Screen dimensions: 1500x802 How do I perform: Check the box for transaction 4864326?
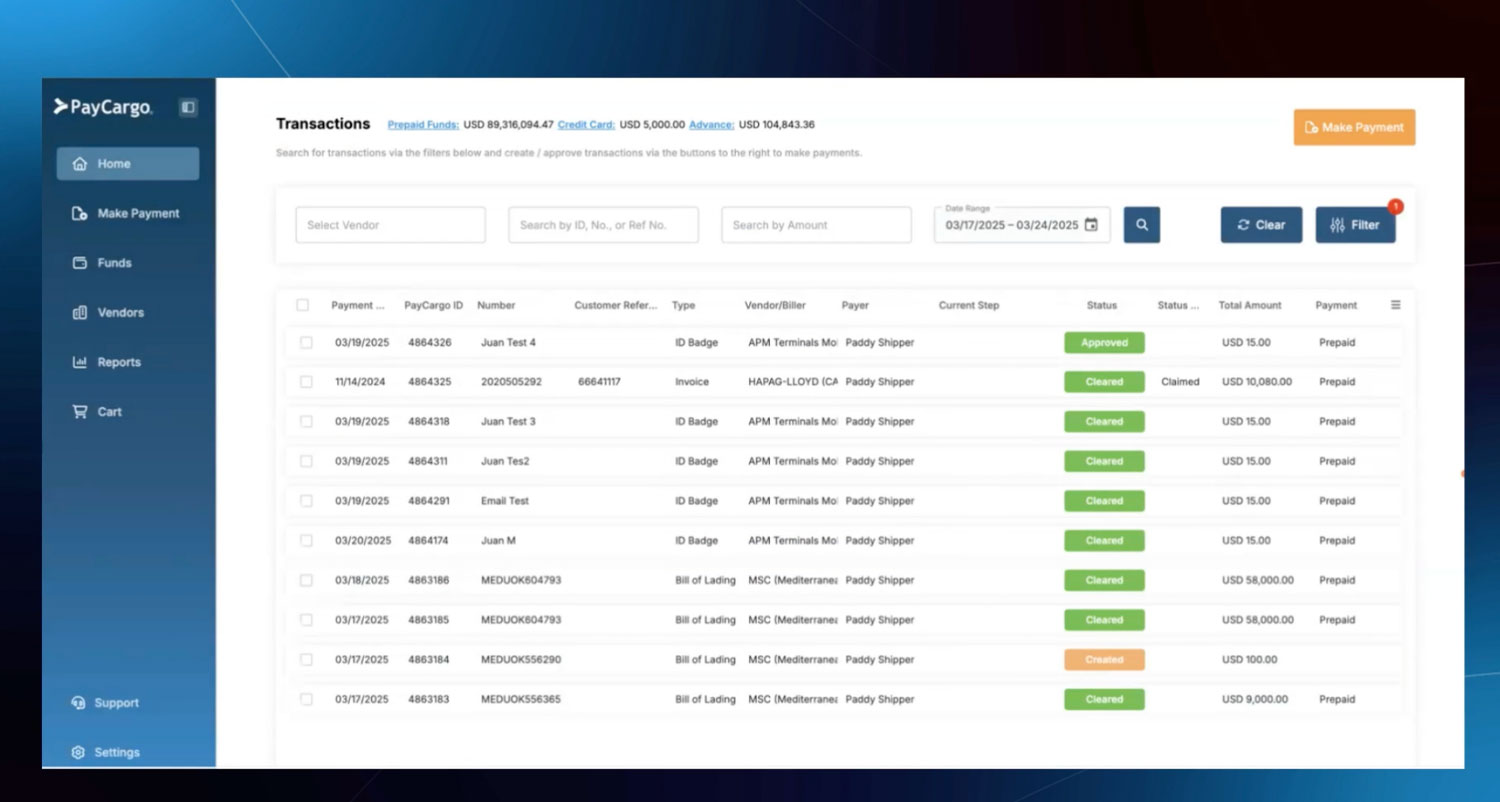306,343
